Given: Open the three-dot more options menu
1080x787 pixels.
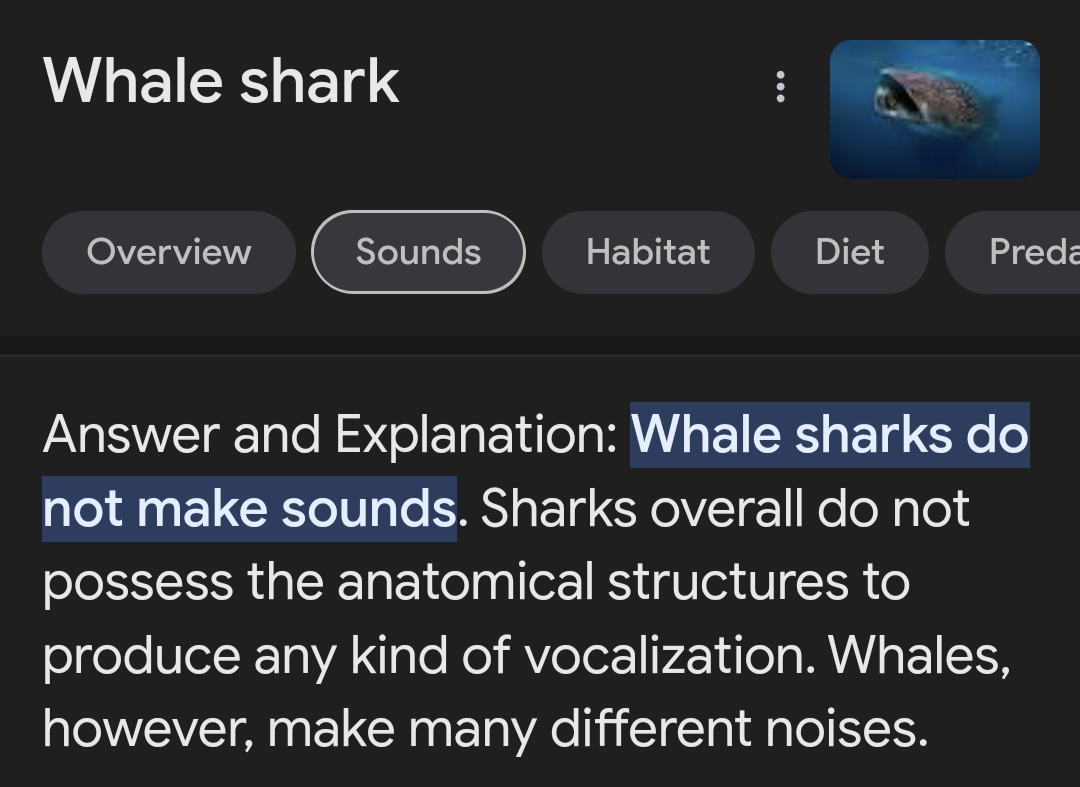Looking at the screenshot, I should pos(780,87).
